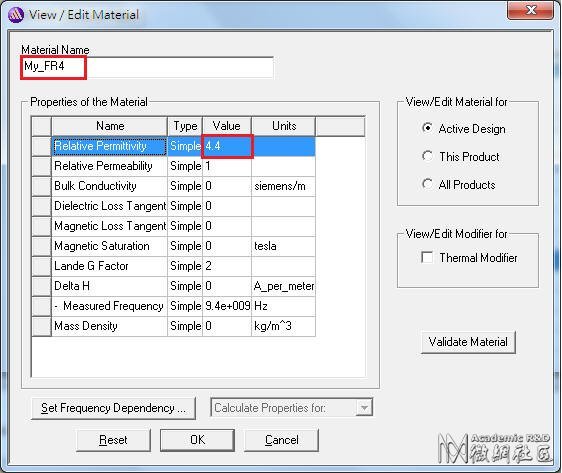Click the Material Name text field
The height and width of the screenshot is (473, 562).
pyautogui.click(x=147, y=67)
